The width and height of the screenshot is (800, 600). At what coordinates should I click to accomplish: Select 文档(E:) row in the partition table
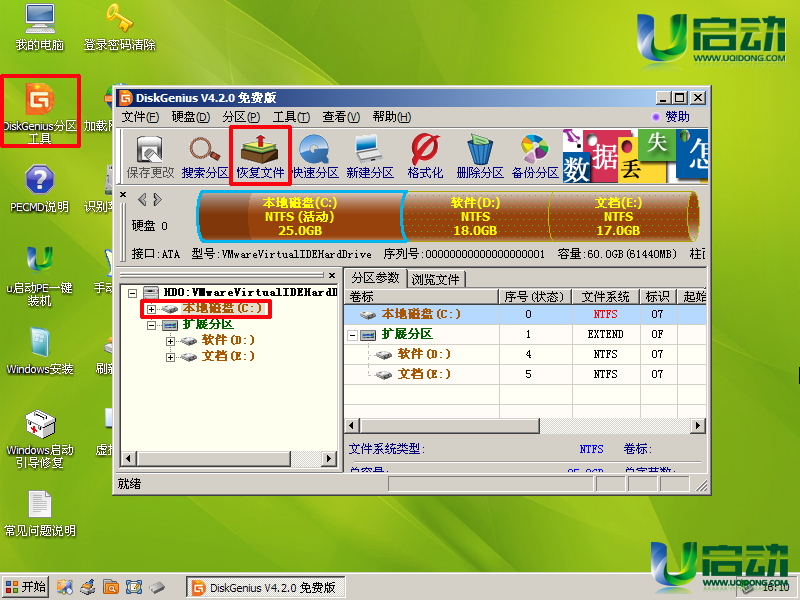525,374
